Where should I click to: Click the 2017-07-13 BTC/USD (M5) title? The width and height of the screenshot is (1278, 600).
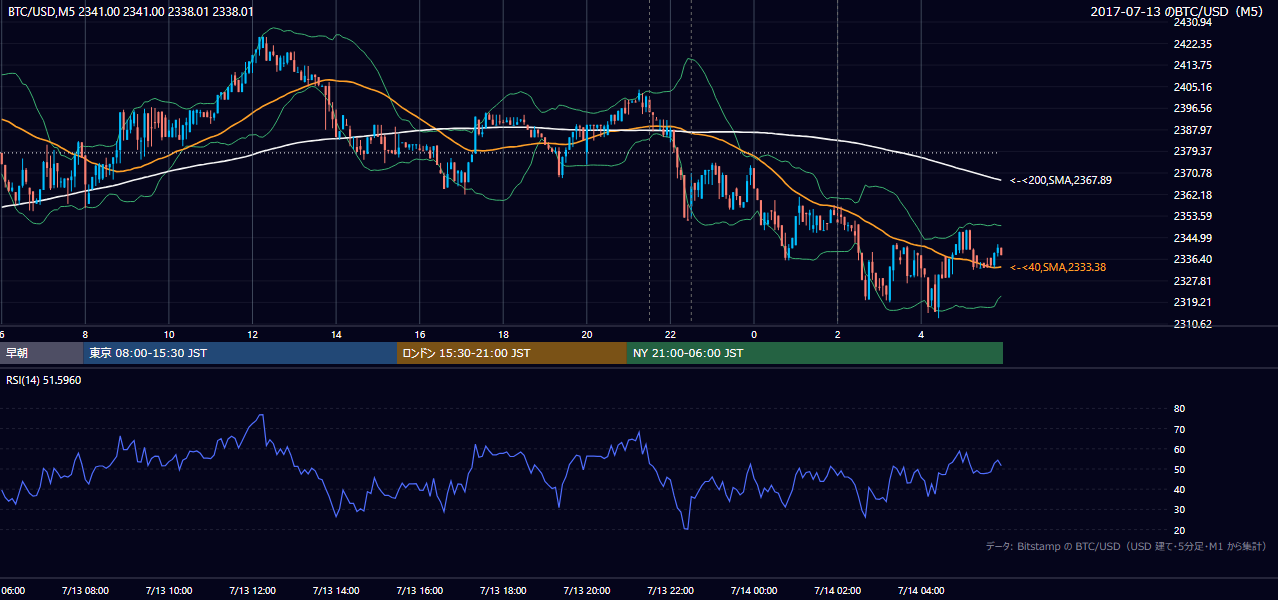click(x=1179, y=11)
